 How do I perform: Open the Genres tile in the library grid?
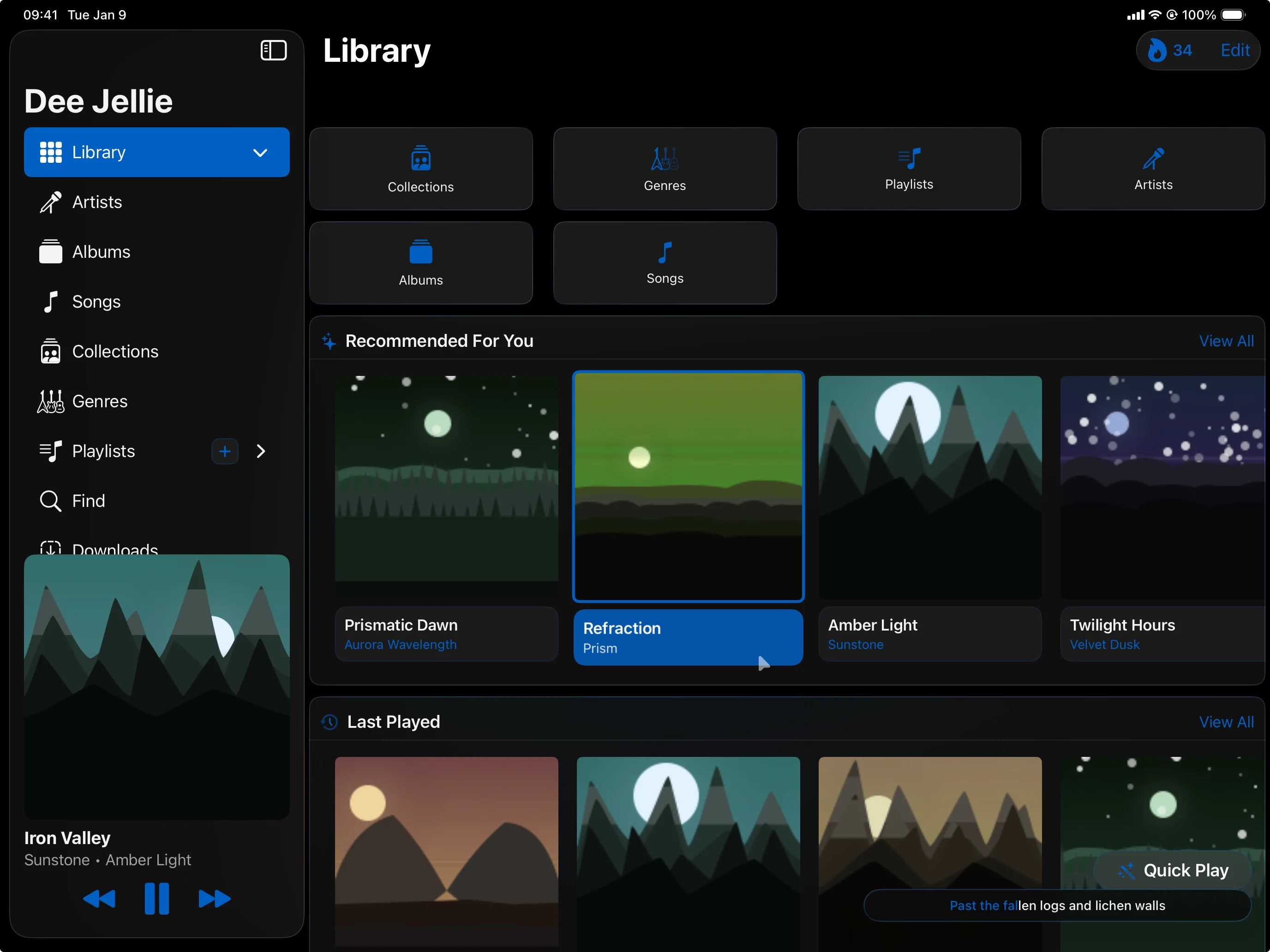(664, 169)
